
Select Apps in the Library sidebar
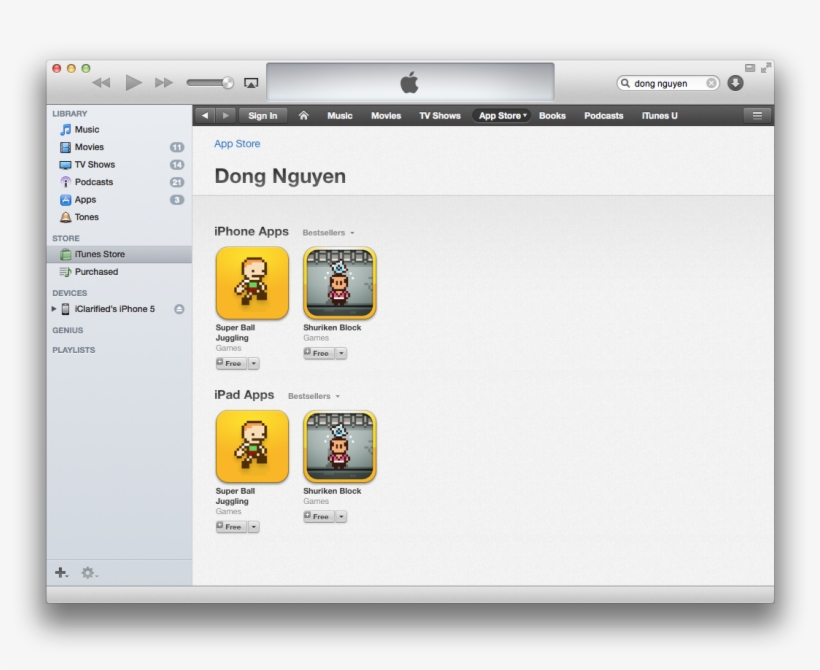119,200
